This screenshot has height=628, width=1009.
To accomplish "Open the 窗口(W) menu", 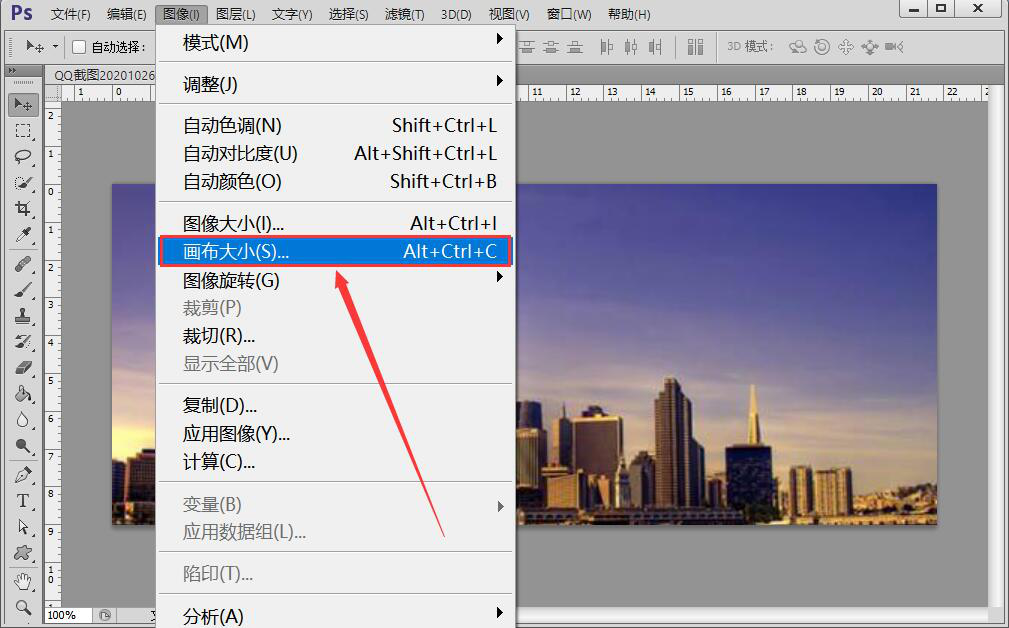I will pyautogui.click(x=569, y=14).
